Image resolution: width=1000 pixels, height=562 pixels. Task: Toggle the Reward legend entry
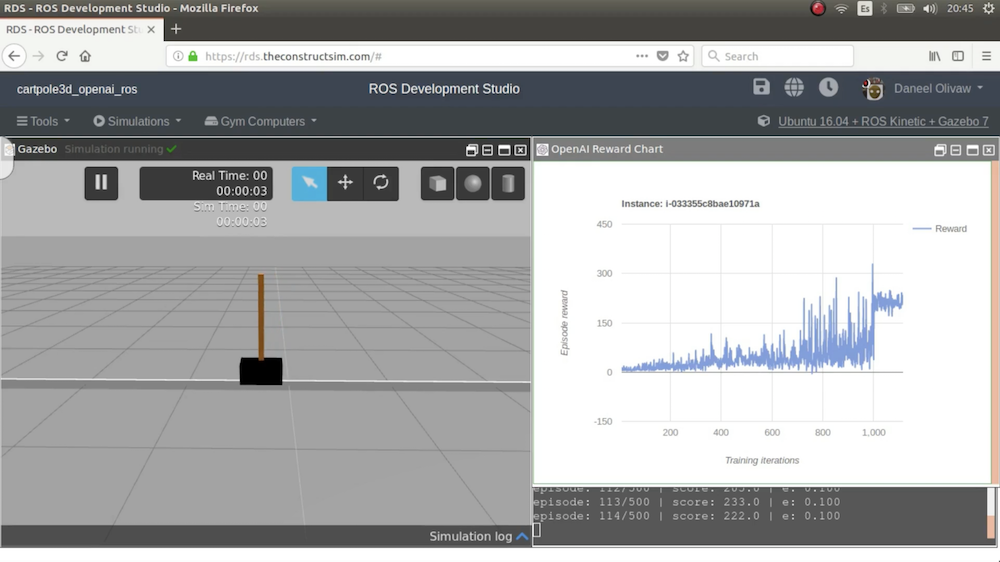point(940,228)
